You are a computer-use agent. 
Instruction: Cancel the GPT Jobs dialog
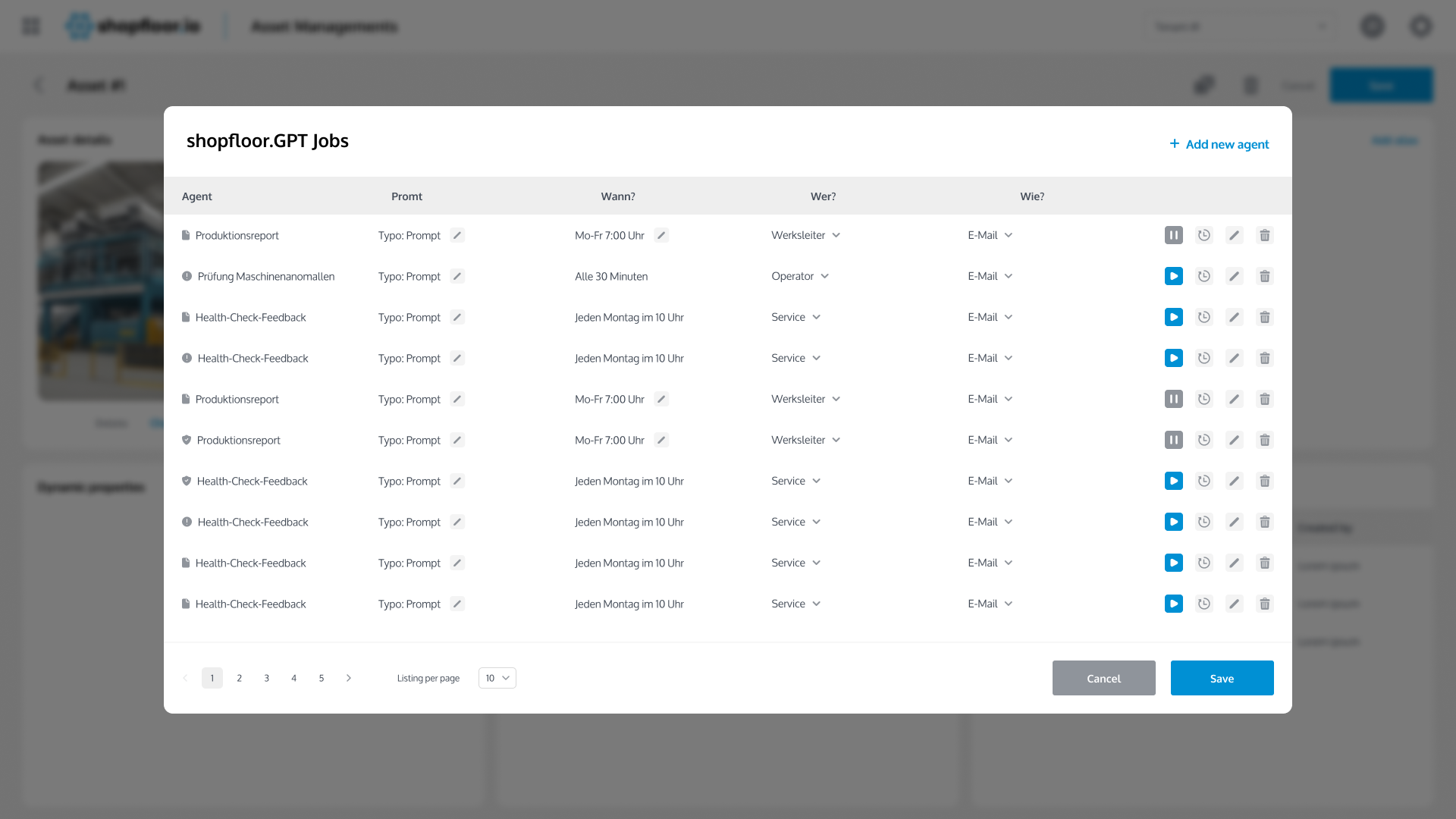(x=1103, y=678)
